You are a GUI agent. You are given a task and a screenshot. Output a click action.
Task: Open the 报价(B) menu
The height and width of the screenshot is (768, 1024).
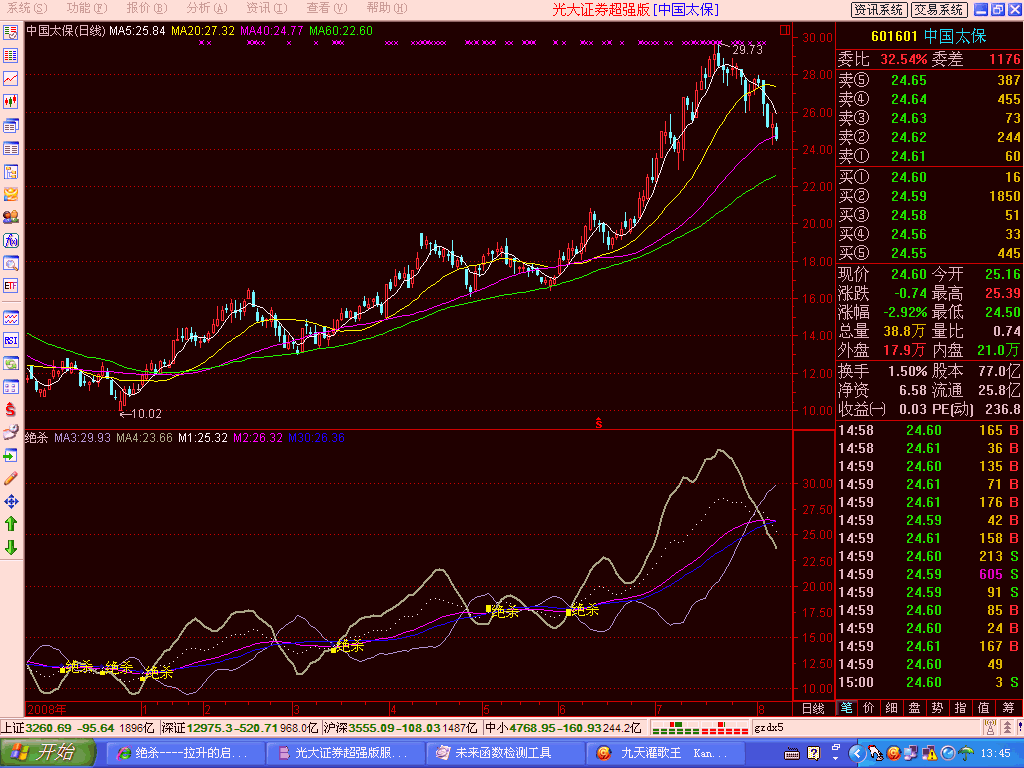(147, 8)
